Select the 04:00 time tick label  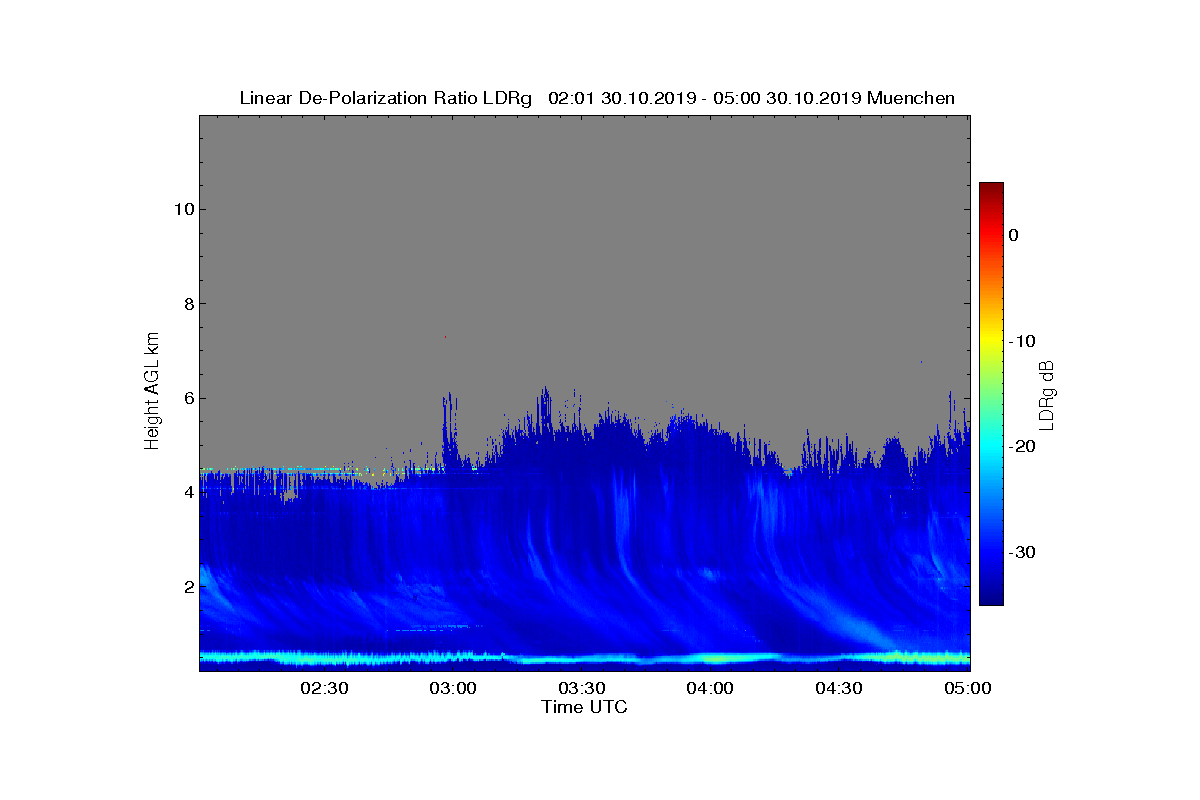711,688
